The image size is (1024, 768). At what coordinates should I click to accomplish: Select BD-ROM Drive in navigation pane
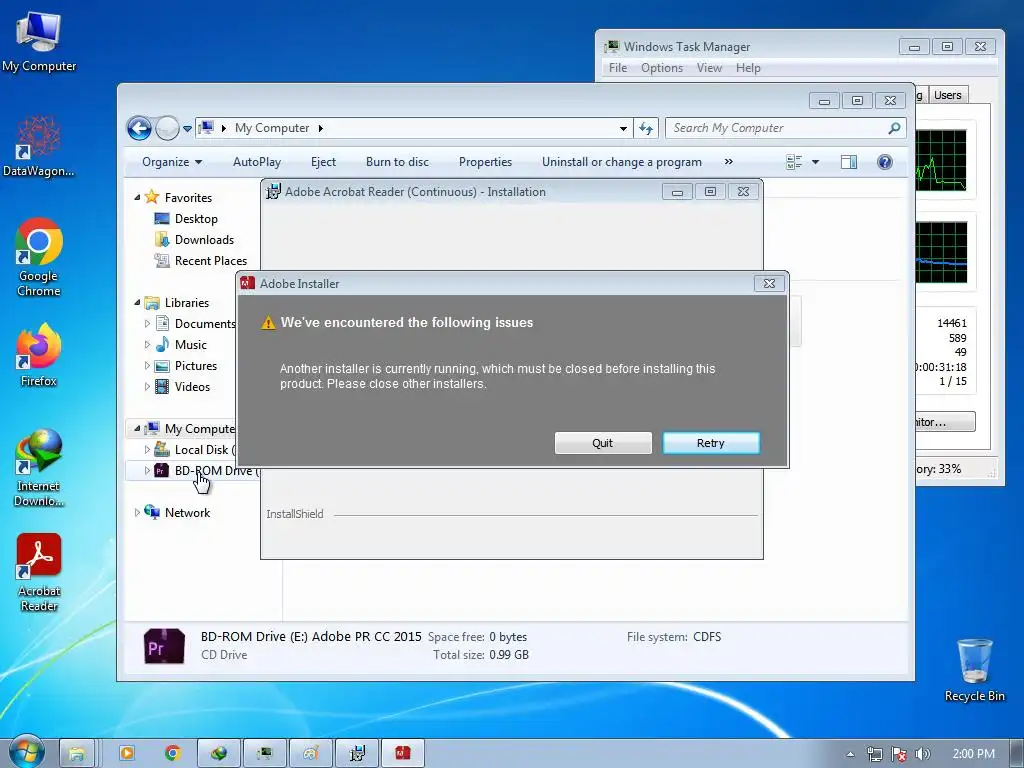[x=206, y=470]
